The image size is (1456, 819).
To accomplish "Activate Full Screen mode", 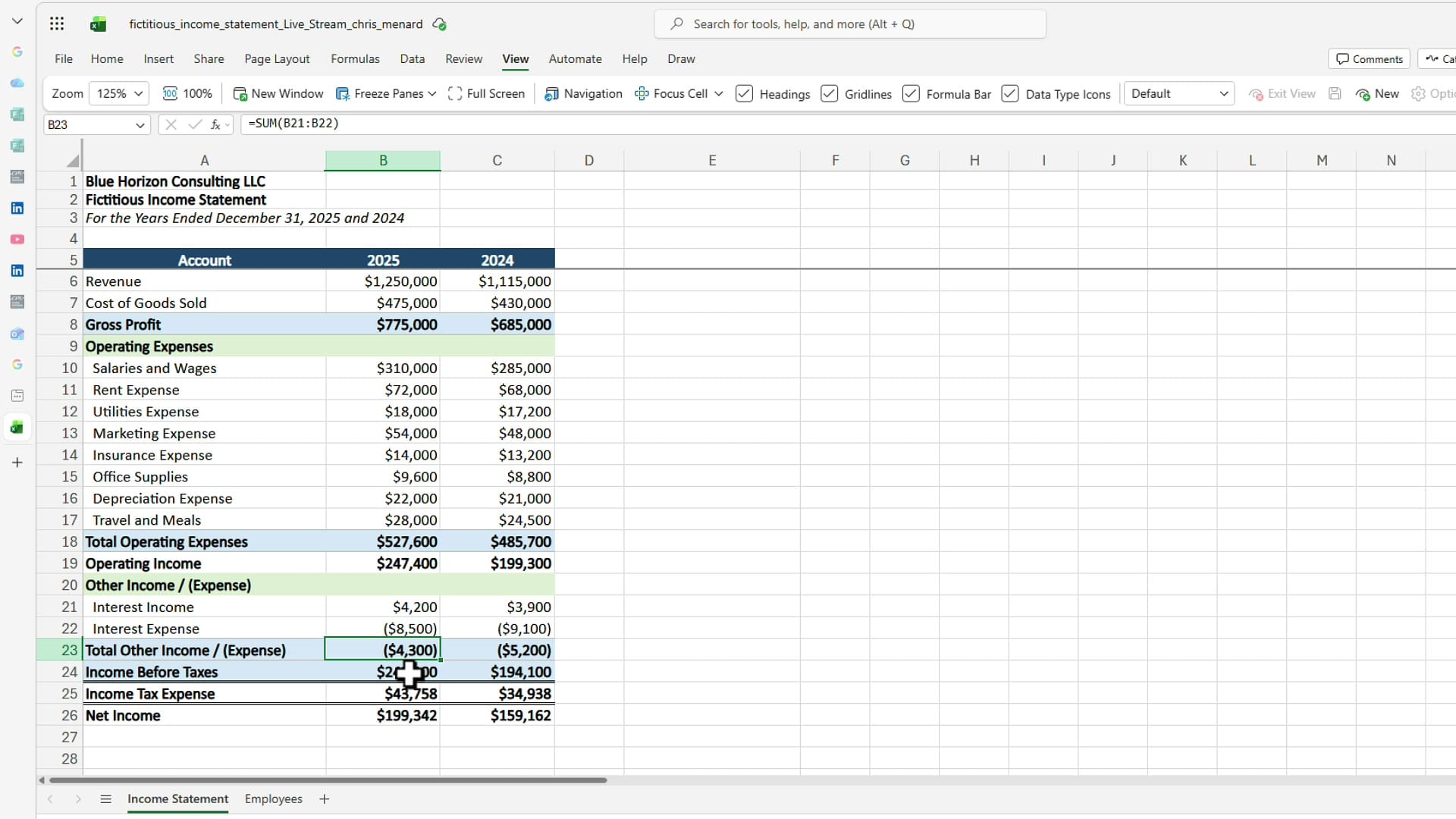I will [x=486, y=93].
